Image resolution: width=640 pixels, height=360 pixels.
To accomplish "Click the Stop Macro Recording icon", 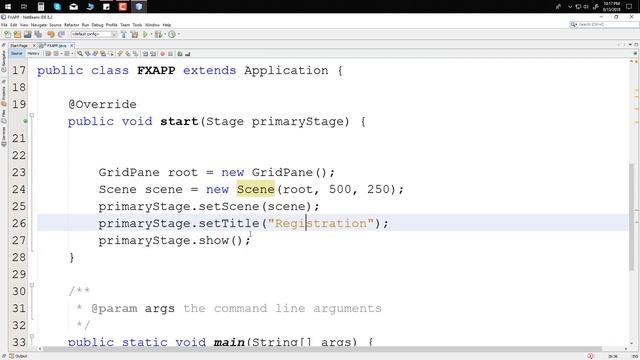I will [x=171, y=53].
